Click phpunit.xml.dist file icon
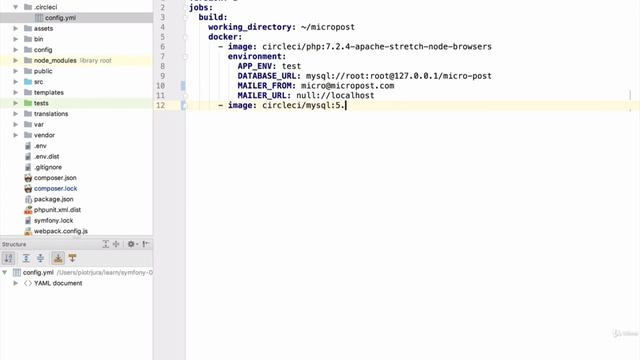 pyautogui.click(x=28, y=210)
